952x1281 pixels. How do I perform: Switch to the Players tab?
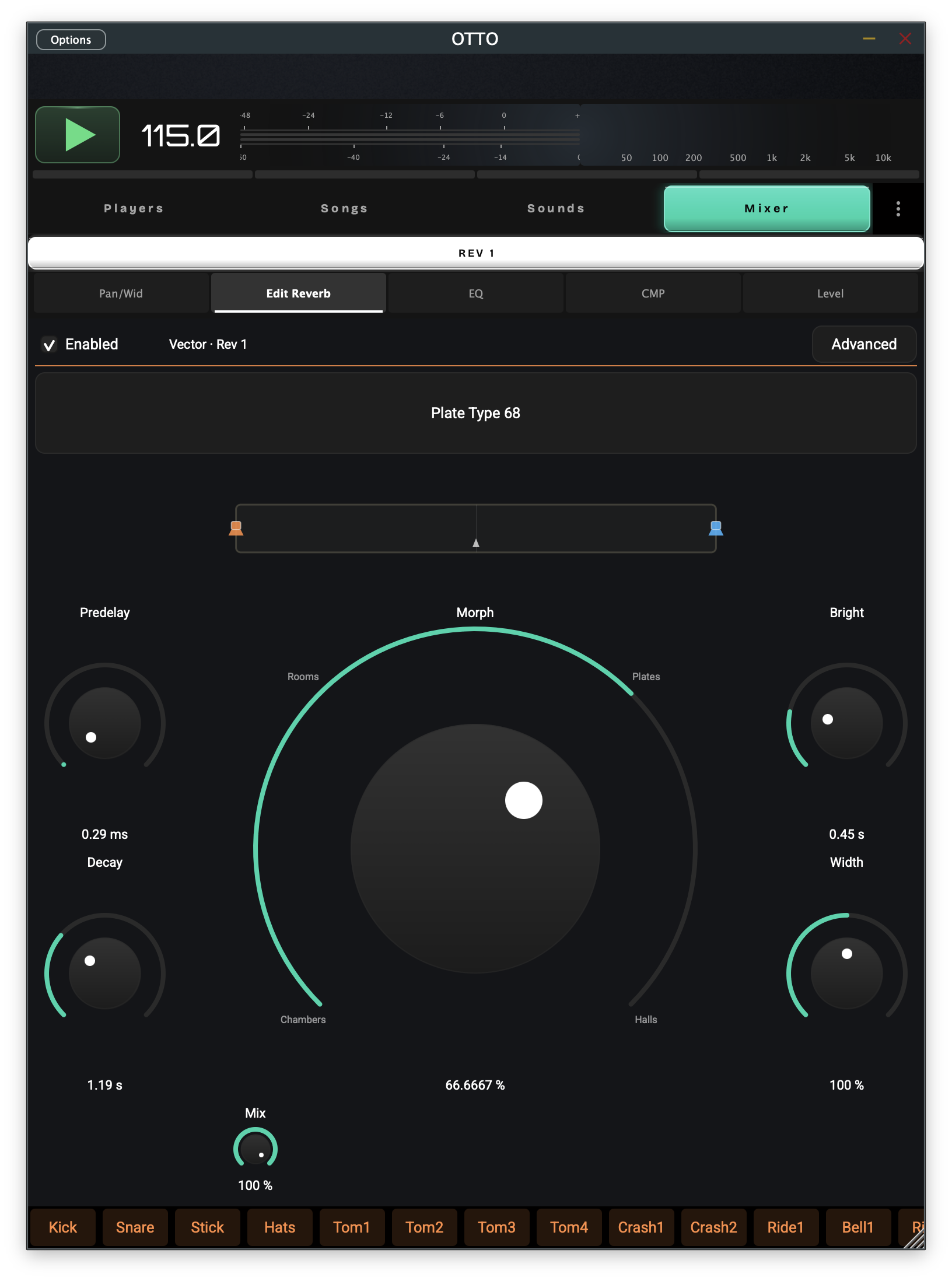pos(134,209)
